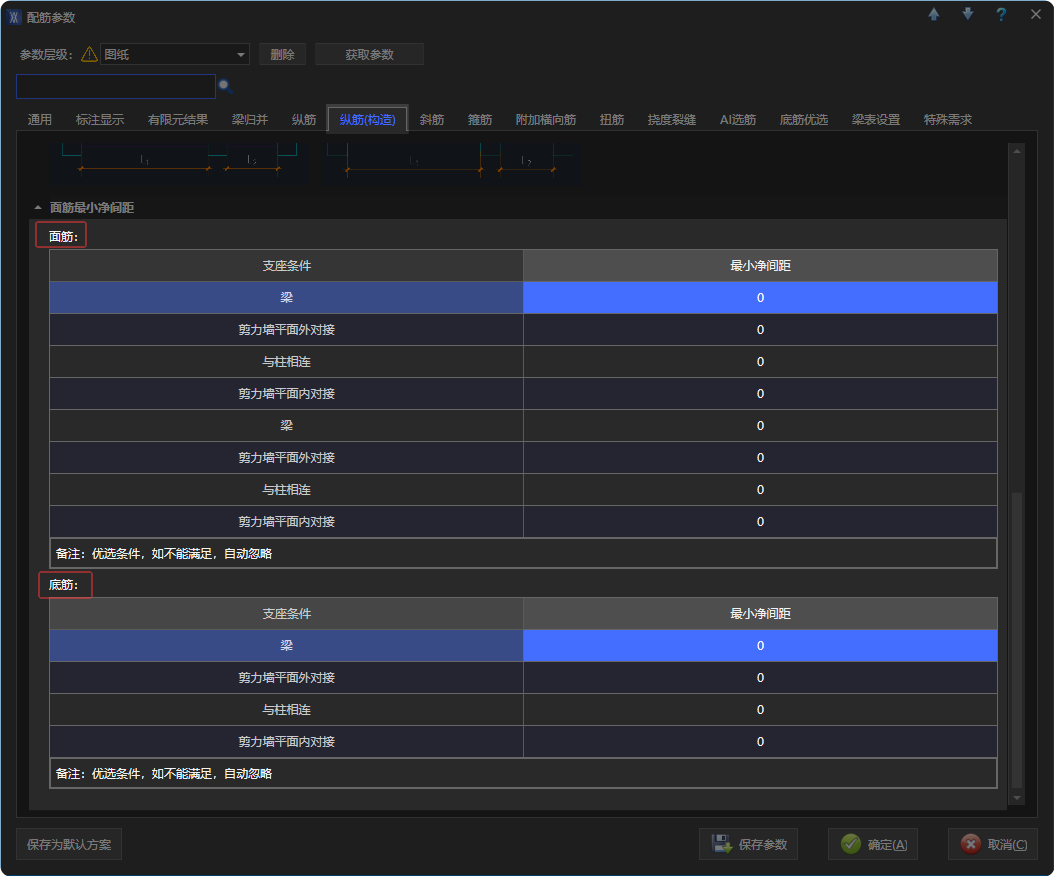Viewport: 1054px width, 876px height.
Task: Click the 获取参数 button
Action: [x=369, y=54]
